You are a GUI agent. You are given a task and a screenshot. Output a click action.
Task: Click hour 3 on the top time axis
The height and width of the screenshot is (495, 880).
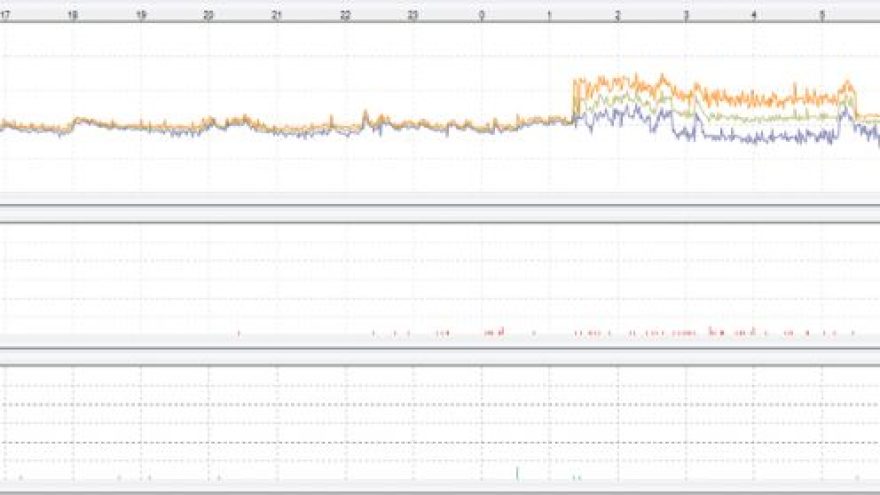click(686, 16)
